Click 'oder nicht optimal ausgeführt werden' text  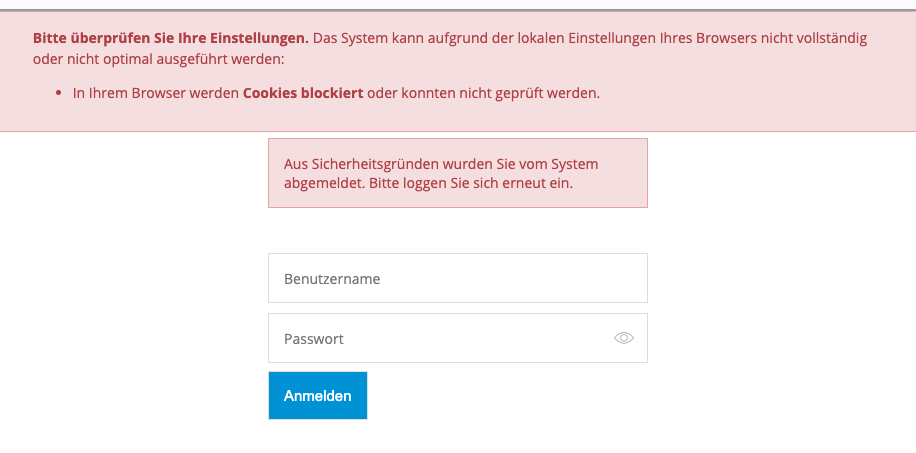point(158,59)
